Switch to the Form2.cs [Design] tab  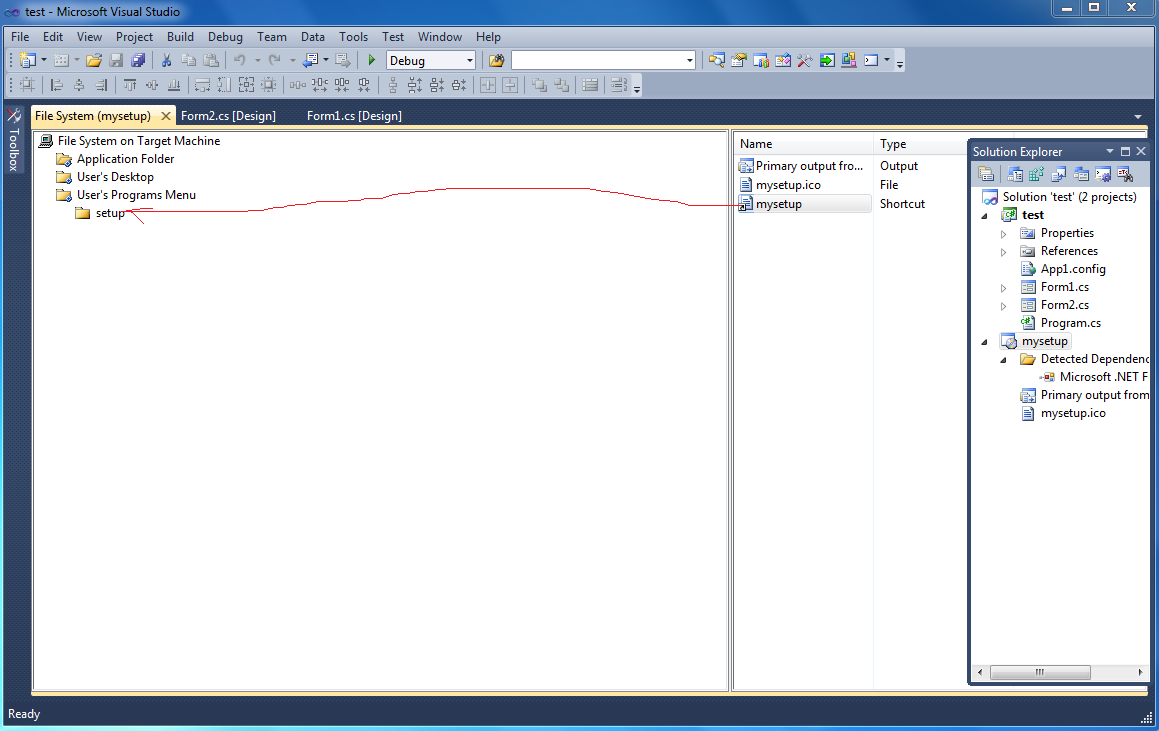228,115
